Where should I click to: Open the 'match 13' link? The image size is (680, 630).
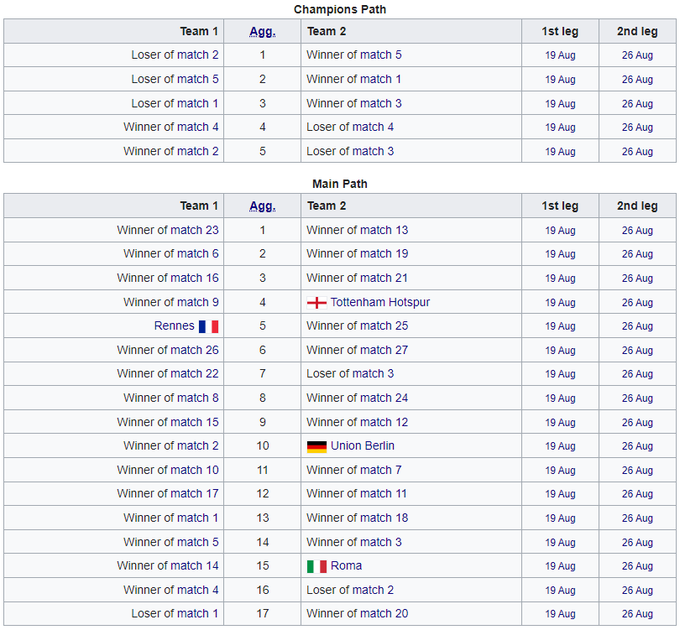[x=384, y=230]
